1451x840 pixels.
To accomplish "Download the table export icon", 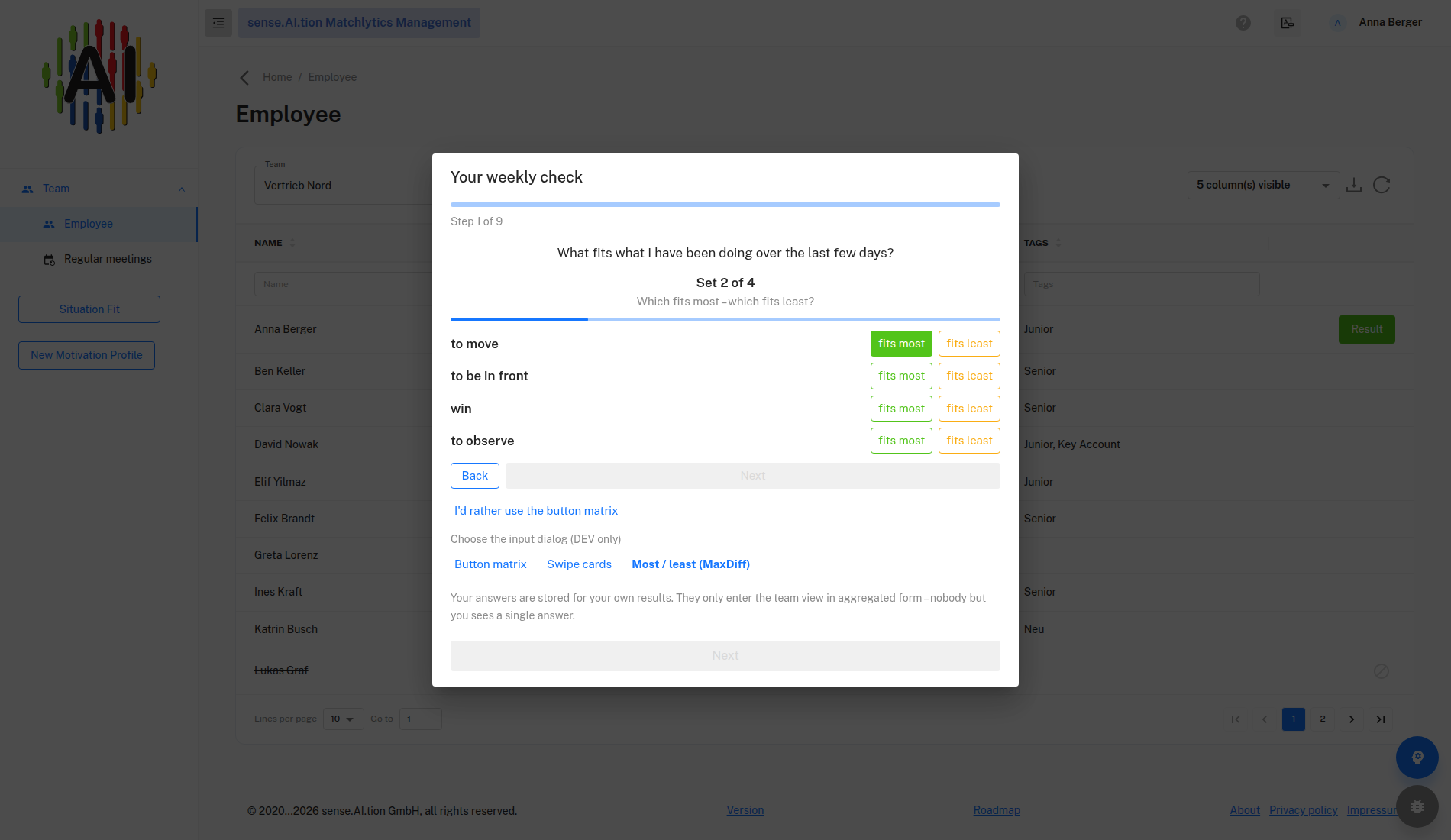I will [1354, 185].
